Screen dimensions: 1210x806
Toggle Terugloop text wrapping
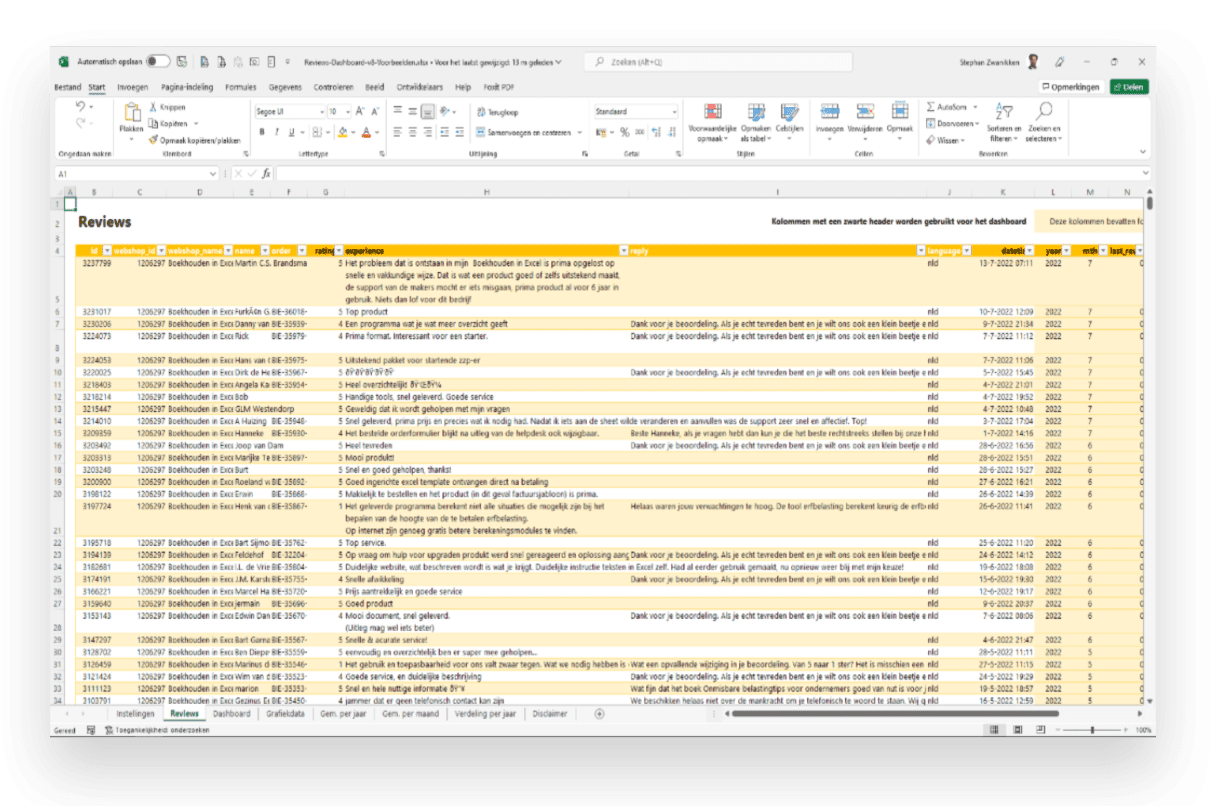(x=497, y=113)
